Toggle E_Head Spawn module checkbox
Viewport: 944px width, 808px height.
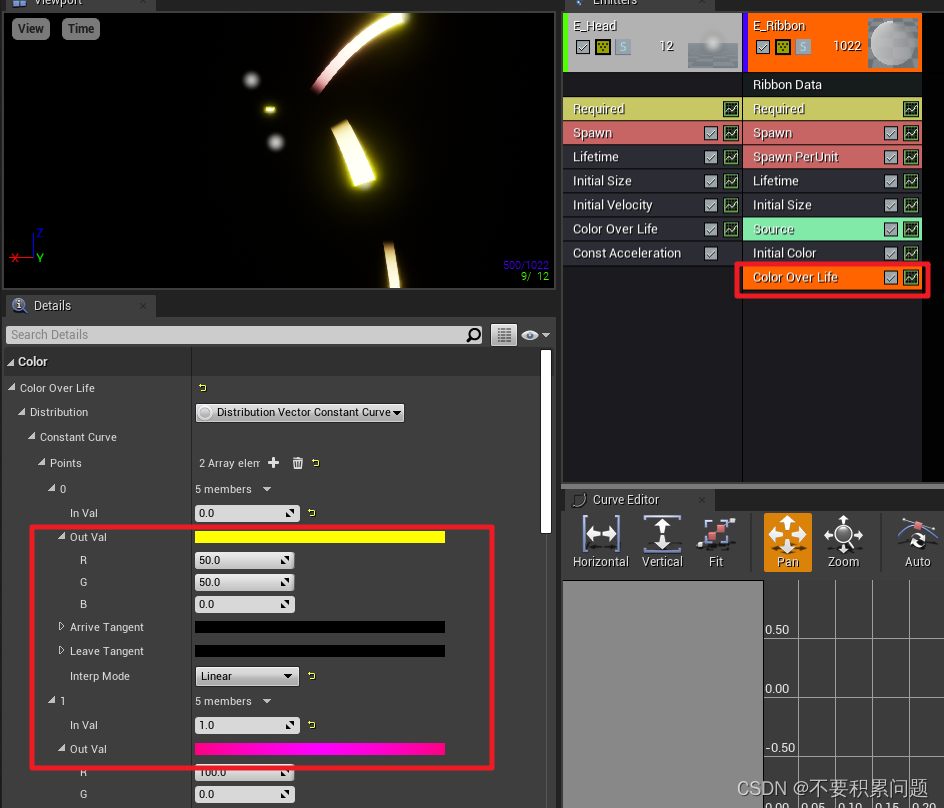click(x=711, y=133)
